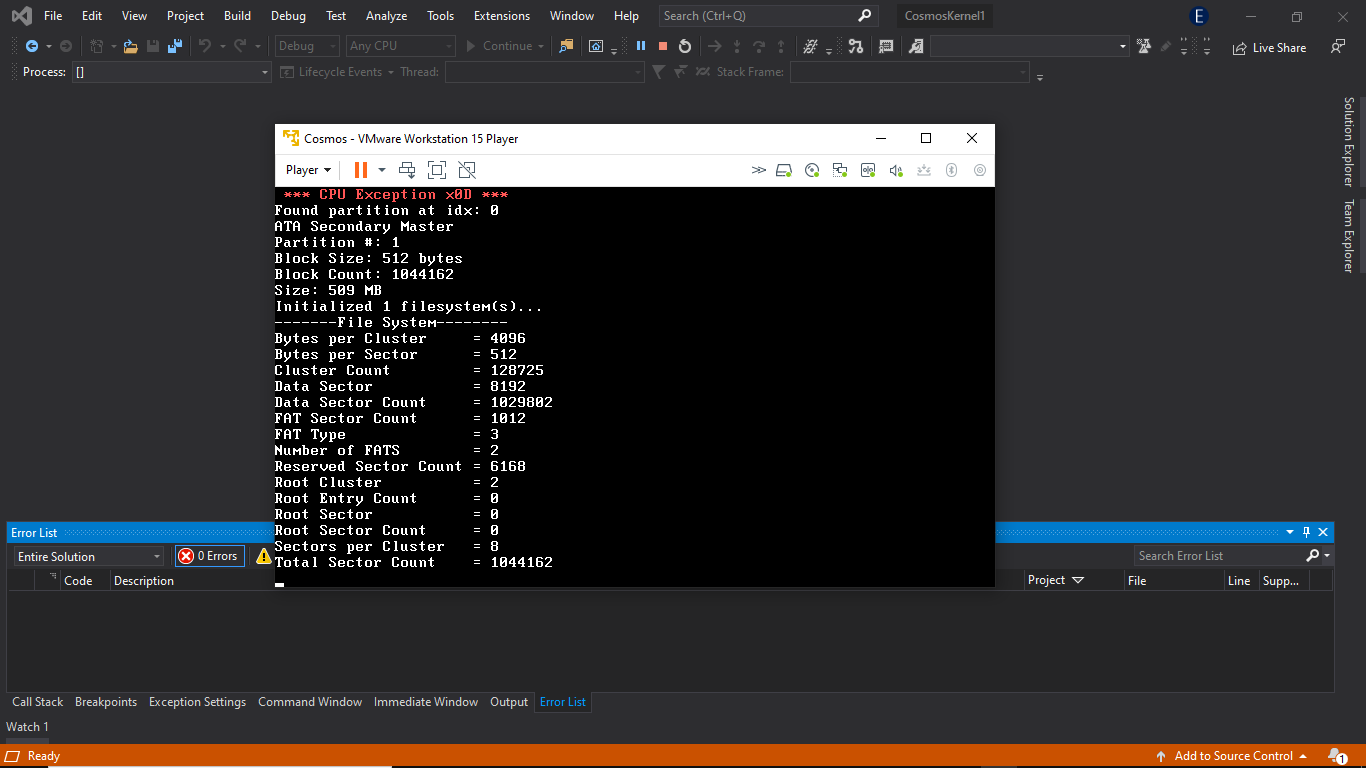Click VMware serial port device icon

(868, 170)
